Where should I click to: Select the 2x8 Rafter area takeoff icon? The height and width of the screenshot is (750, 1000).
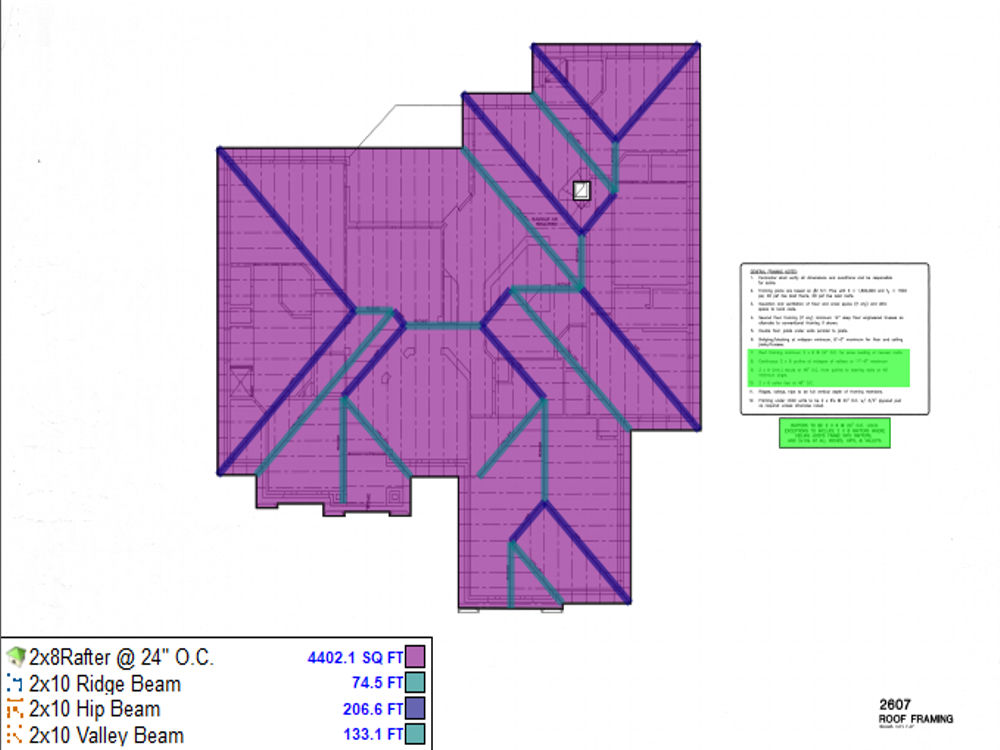[x=14, y=657]
